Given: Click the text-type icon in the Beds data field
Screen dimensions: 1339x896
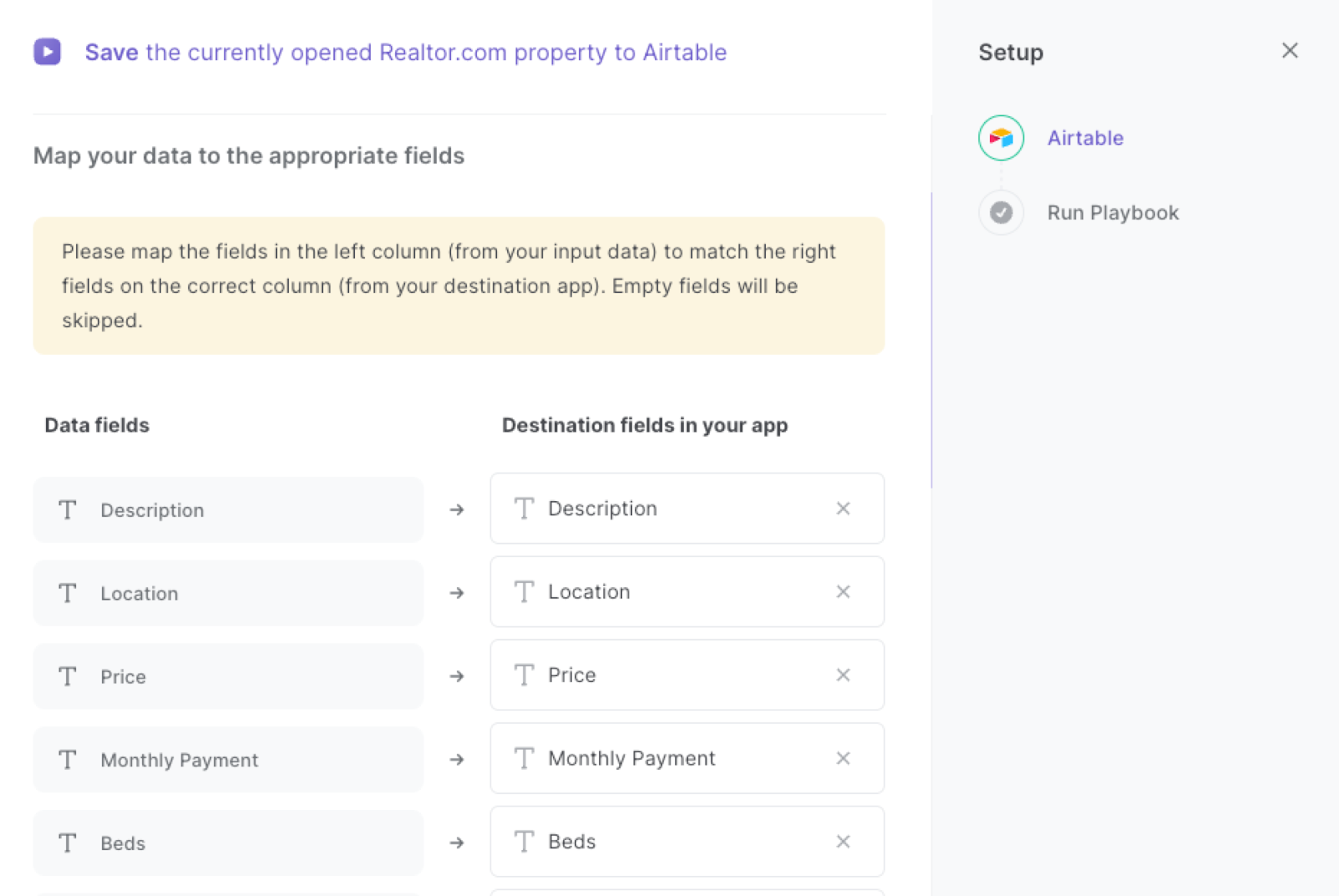Looking at the screenshot, I should (x=68, y=842).
